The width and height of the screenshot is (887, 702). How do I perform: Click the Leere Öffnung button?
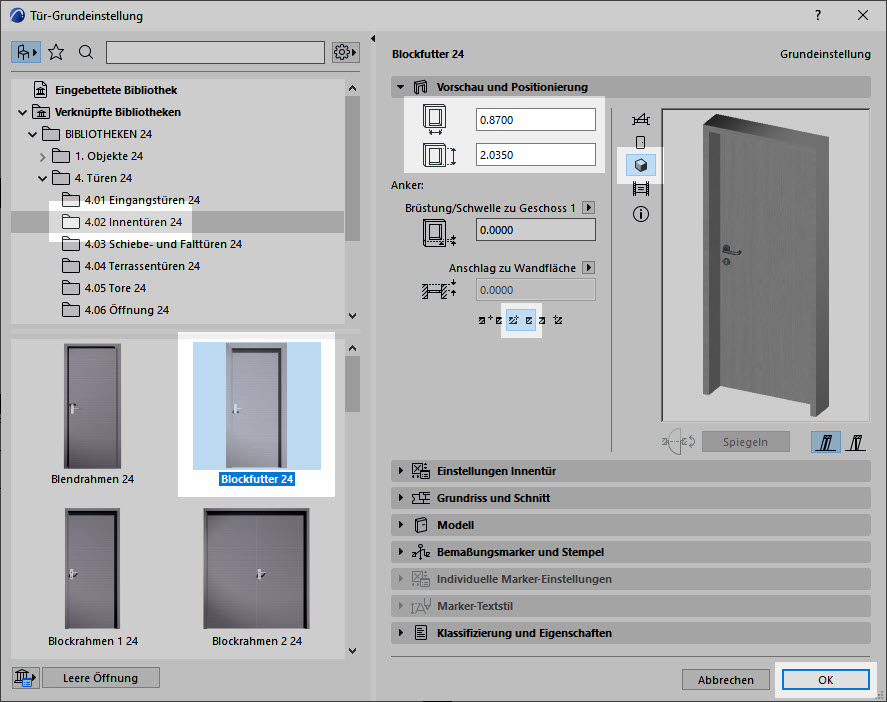point(100,678)
